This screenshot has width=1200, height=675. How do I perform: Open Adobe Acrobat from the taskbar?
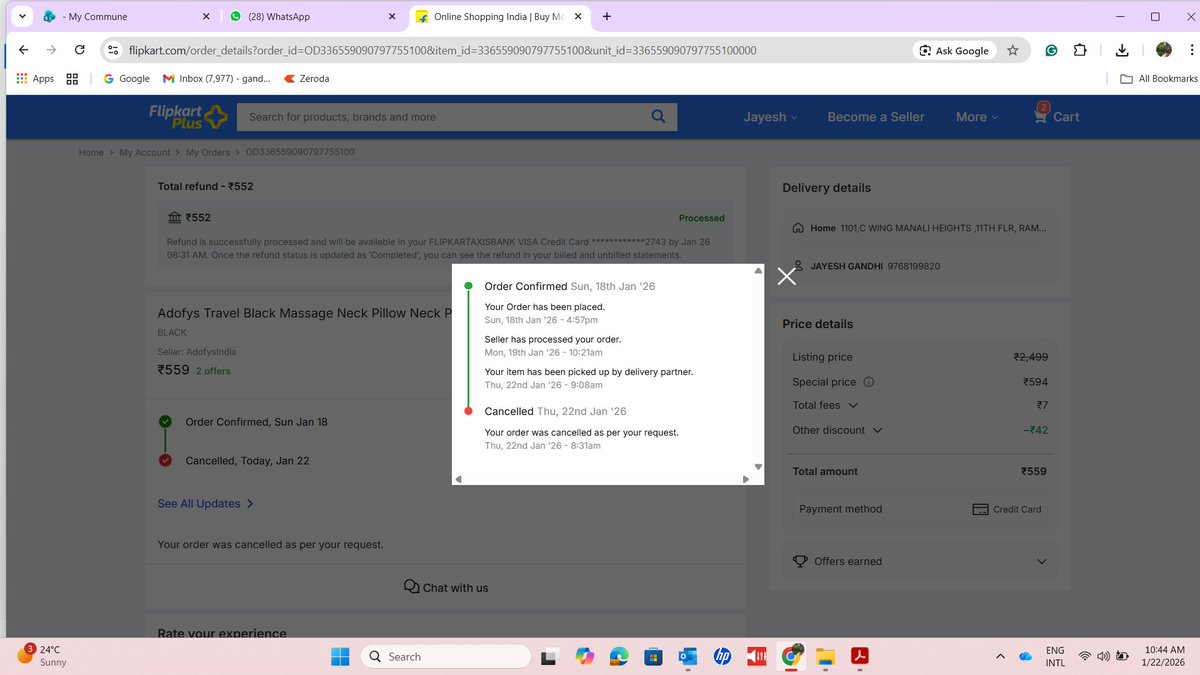(859, 656)
